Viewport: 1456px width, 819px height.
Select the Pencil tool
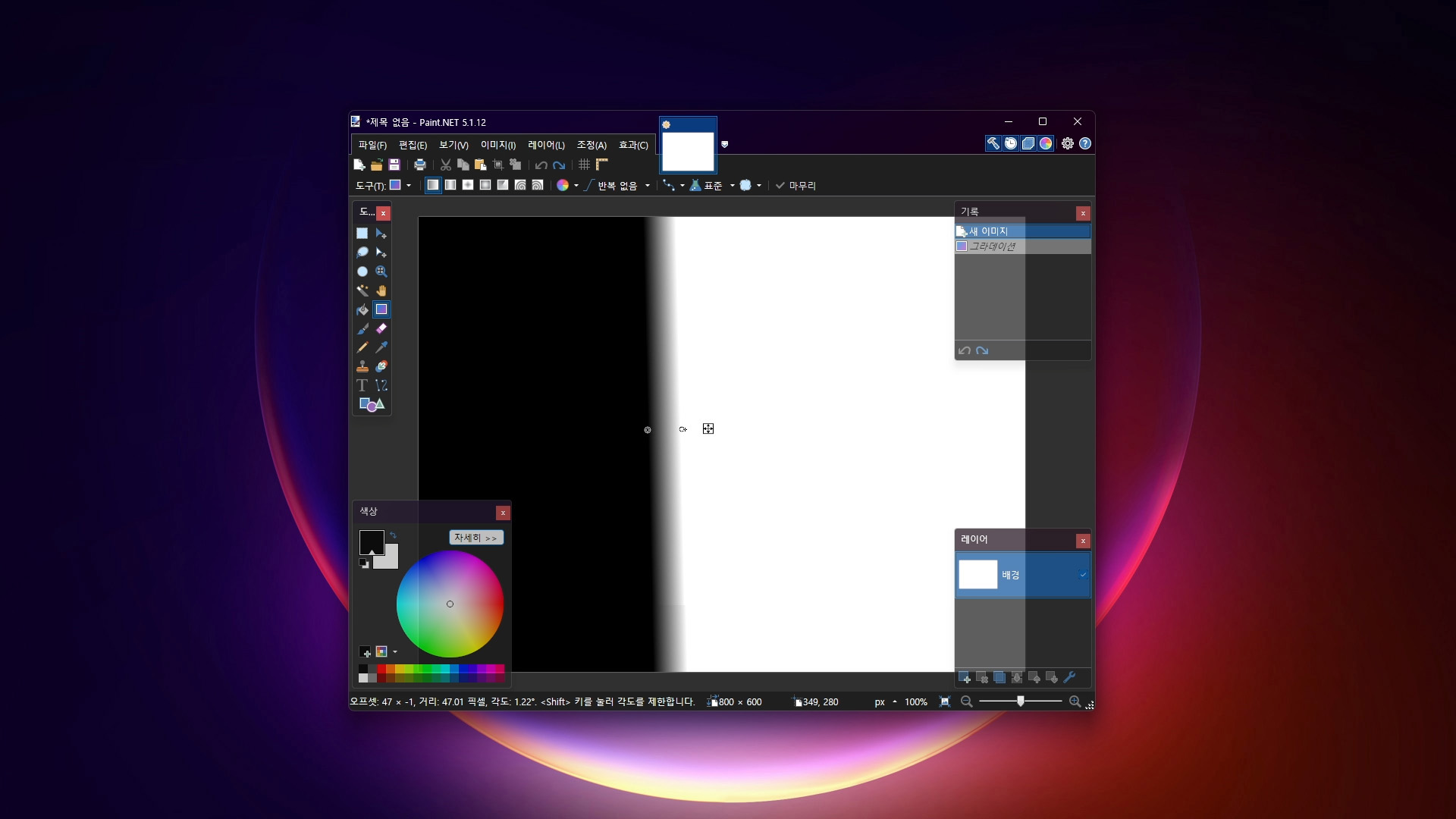pyautogui.click(x=362, y=347)
